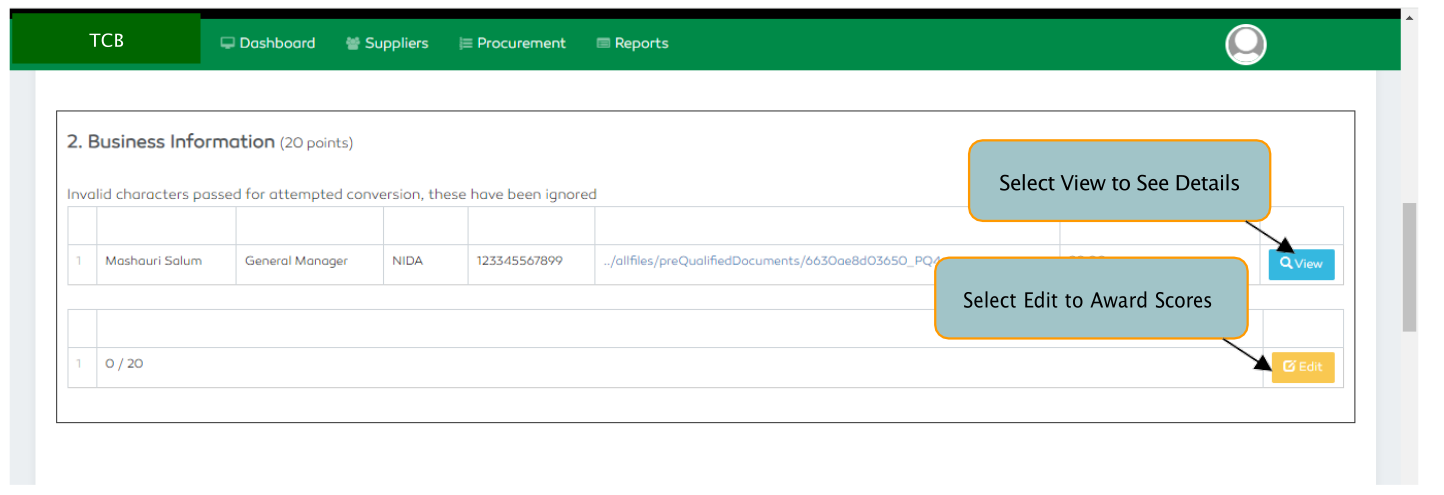Click the page vertical scrollbar thumb
Image resolution: width=1444 pixels, height=495 pixels.
coord(1409,267)
